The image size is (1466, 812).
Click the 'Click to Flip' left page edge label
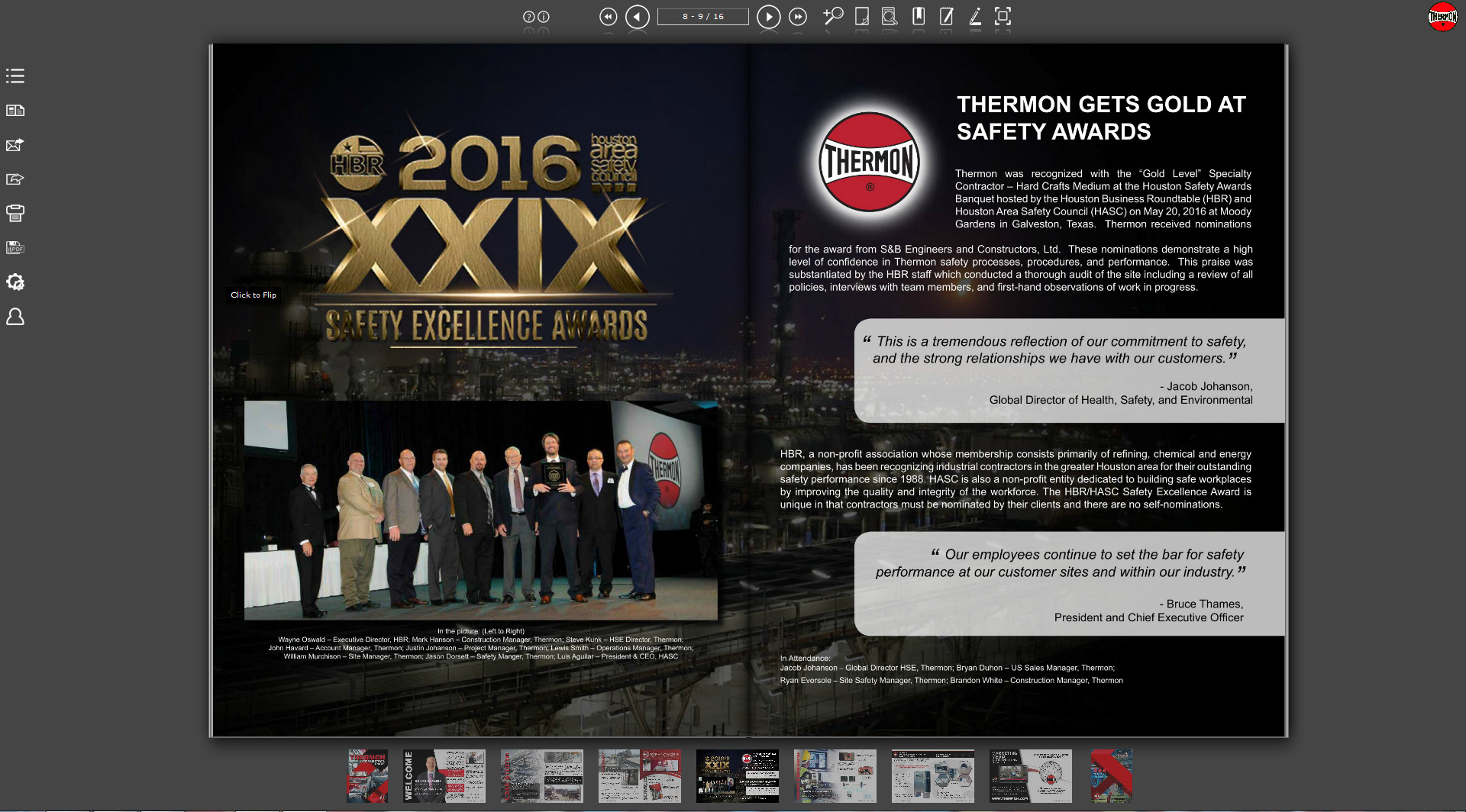point(253,295)
